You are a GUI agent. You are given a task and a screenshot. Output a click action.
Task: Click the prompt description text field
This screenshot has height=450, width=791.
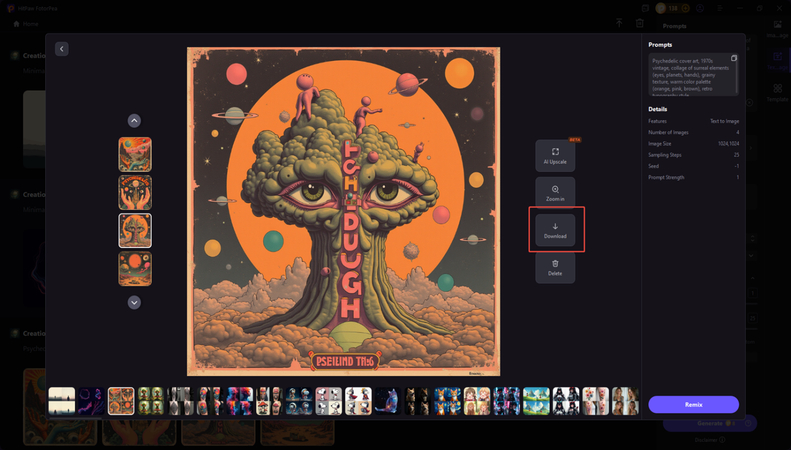(693, 75)
